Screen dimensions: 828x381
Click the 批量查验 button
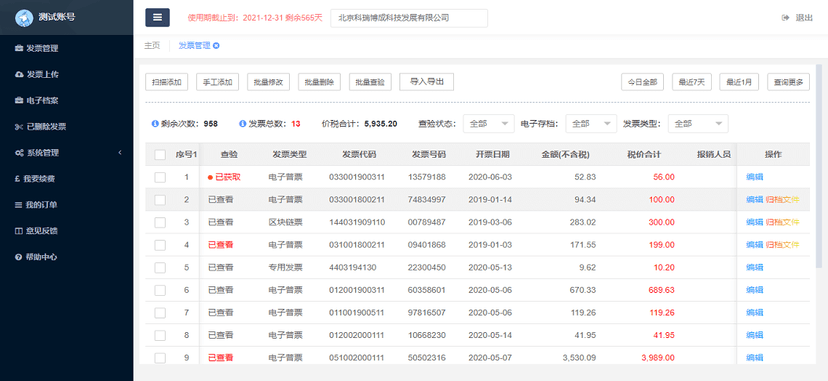click(370, 82)
